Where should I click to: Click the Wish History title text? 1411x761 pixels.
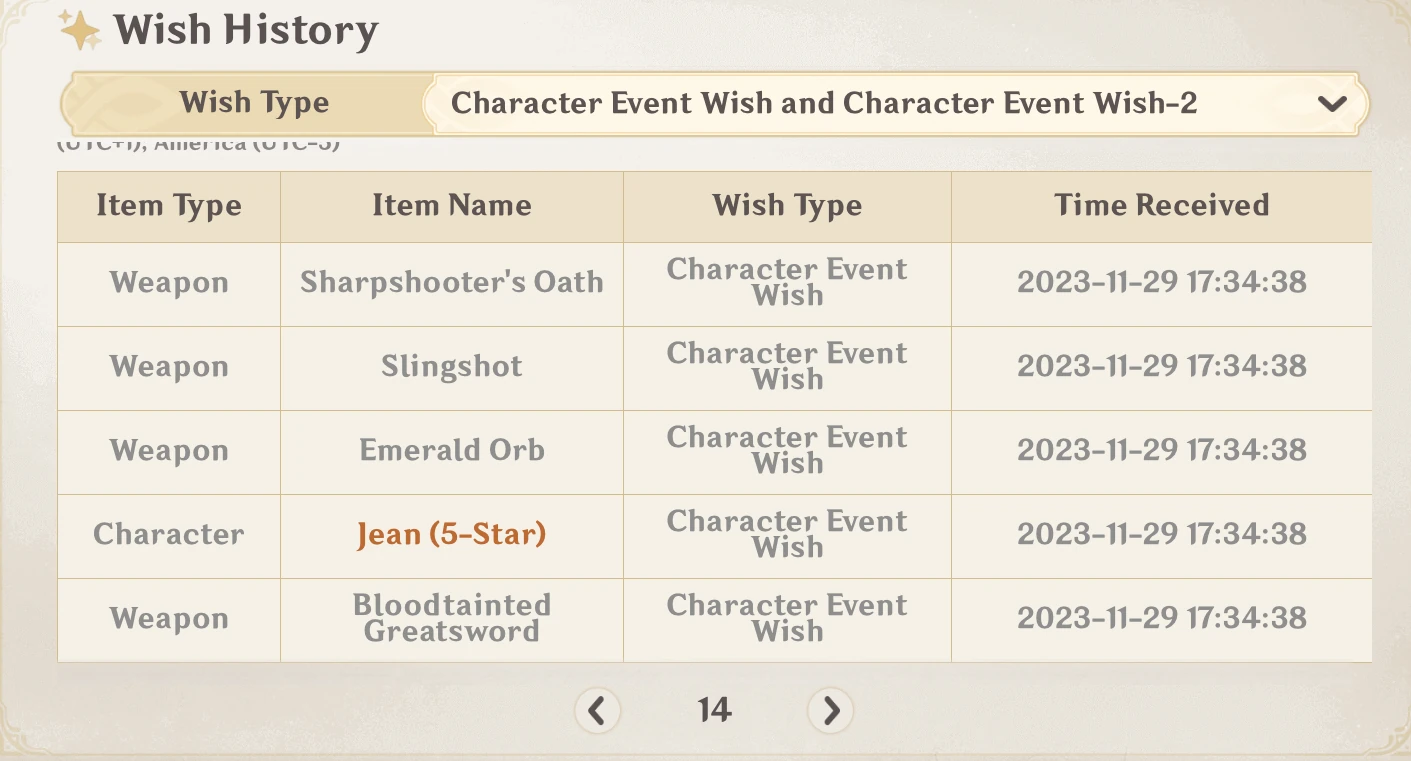tap(246, 30)
